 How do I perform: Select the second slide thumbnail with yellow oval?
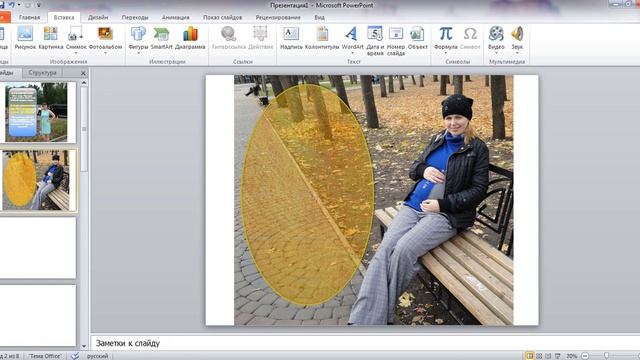[x=38, y=180]
